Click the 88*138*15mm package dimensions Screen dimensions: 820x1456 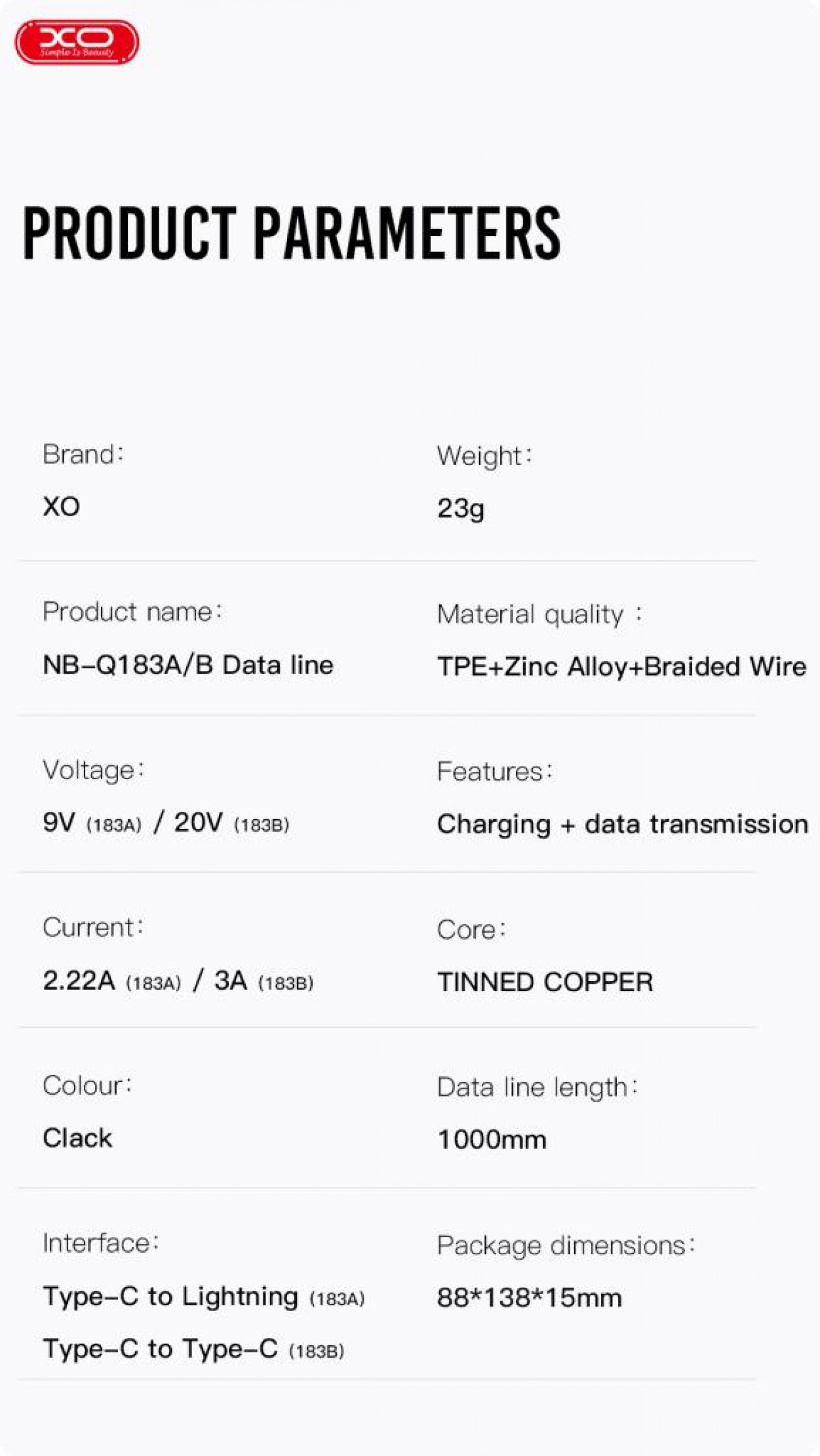coord(529,1297)
